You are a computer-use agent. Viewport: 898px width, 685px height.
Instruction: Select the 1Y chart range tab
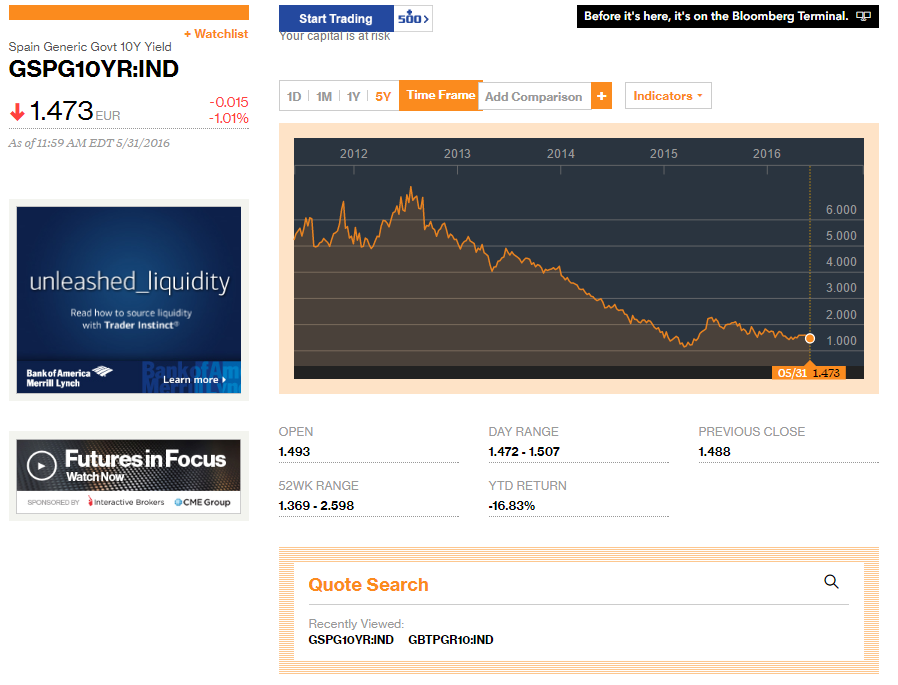pyautogui.click(x=353, y=96)
